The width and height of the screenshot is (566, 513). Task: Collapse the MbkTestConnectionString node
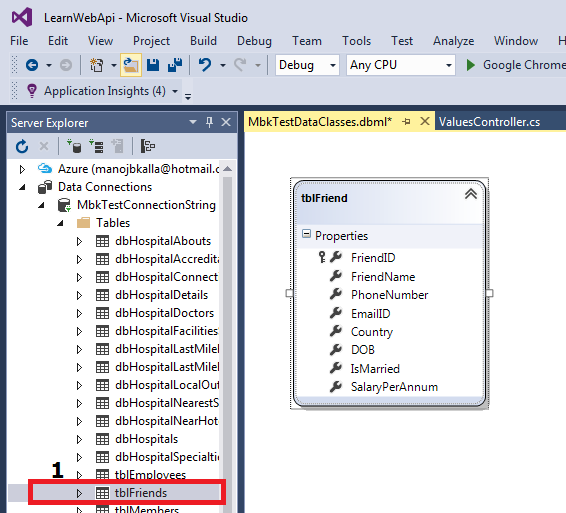tap(41, 205)
